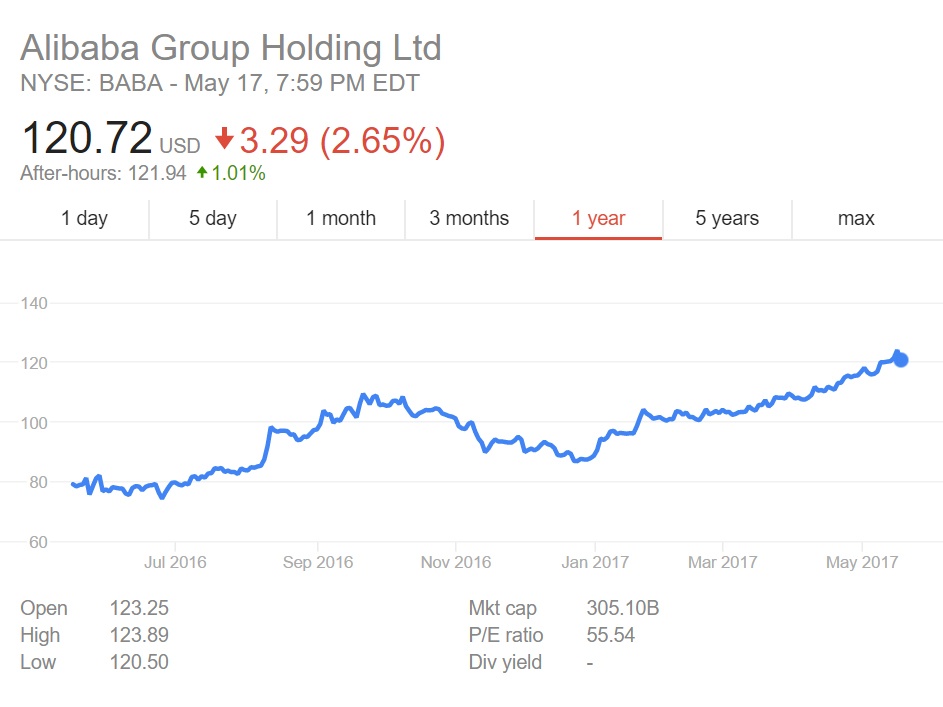Switch to the 5 years view

coord(727,218)
